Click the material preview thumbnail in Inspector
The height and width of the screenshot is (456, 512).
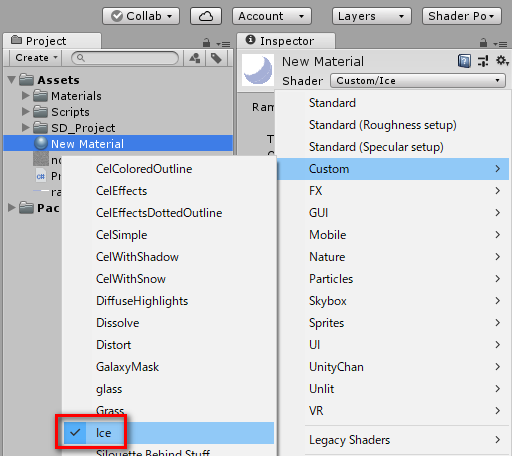tap(258, 70)
